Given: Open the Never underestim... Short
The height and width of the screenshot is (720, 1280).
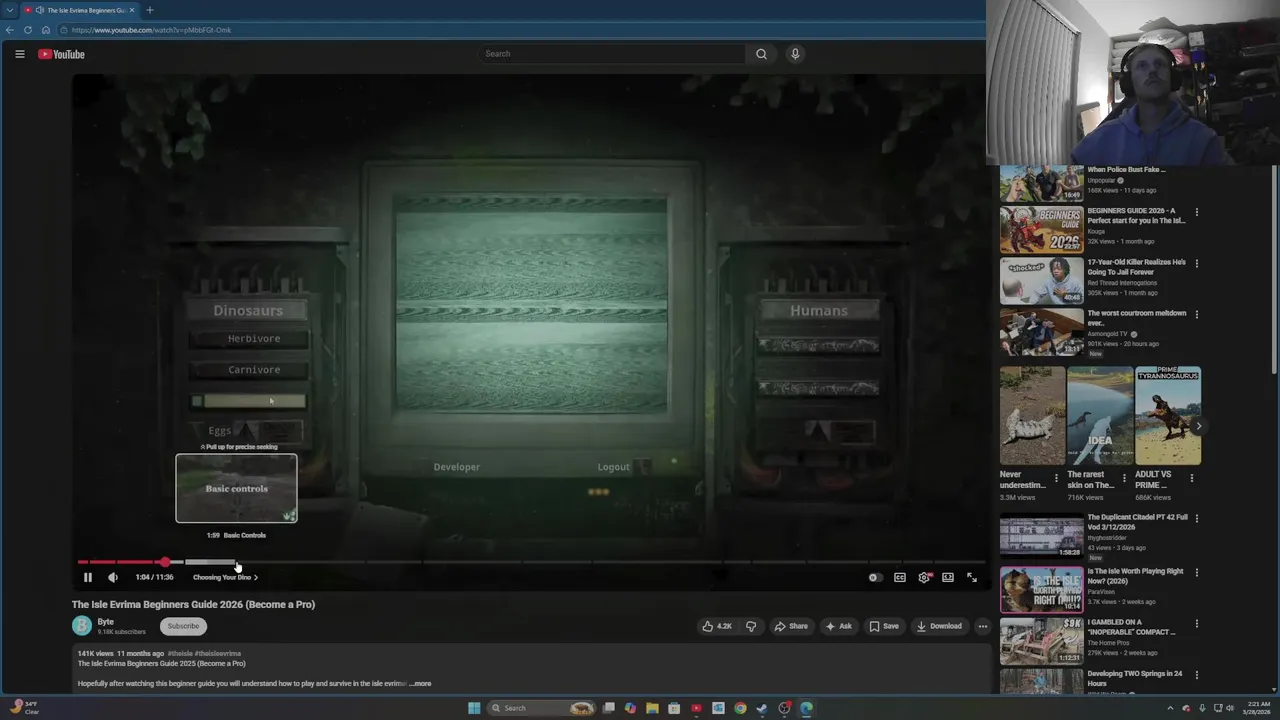Looking at the screenshot, I should tap(1032, 416).
